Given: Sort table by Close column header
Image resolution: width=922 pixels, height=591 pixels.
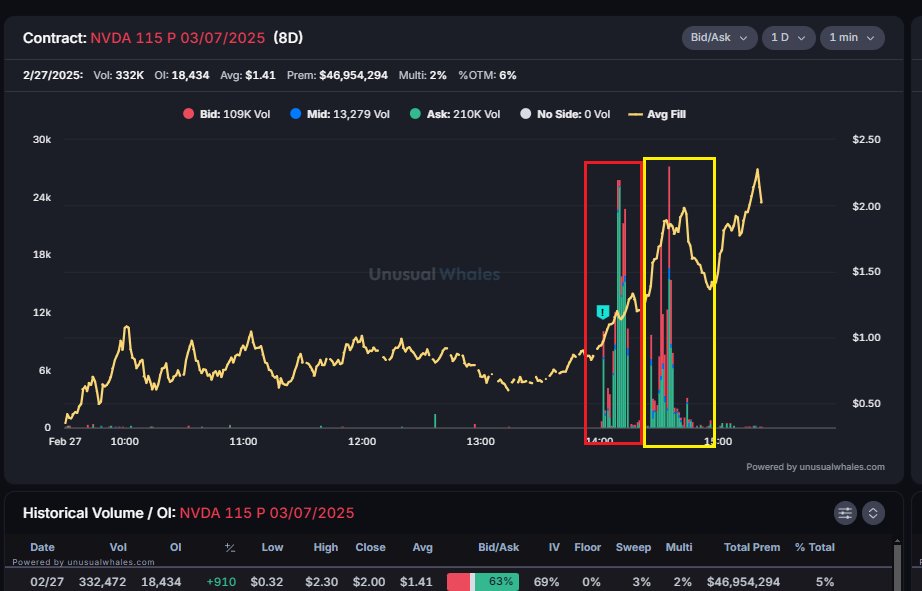Looking at the screenshot, I should 370,547.
